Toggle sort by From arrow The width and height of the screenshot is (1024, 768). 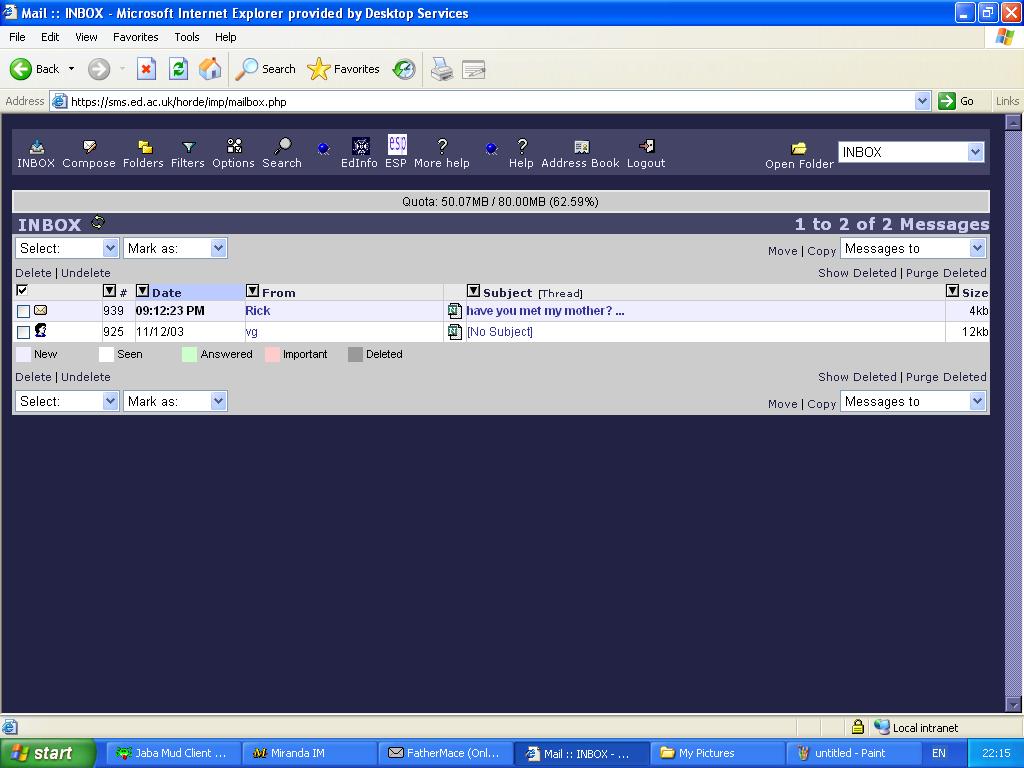tap(252, 291)
